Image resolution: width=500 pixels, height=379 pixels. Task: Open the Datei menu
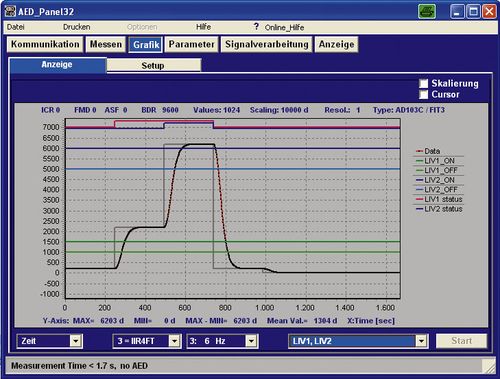16,27
